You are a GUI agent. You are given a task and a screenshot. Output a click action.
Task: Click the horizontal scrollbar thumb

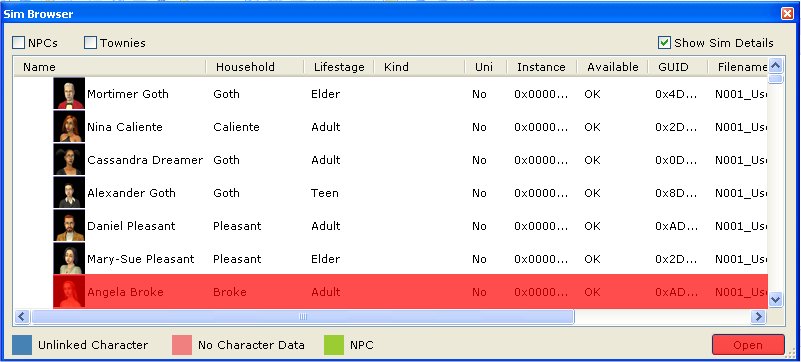302,317
